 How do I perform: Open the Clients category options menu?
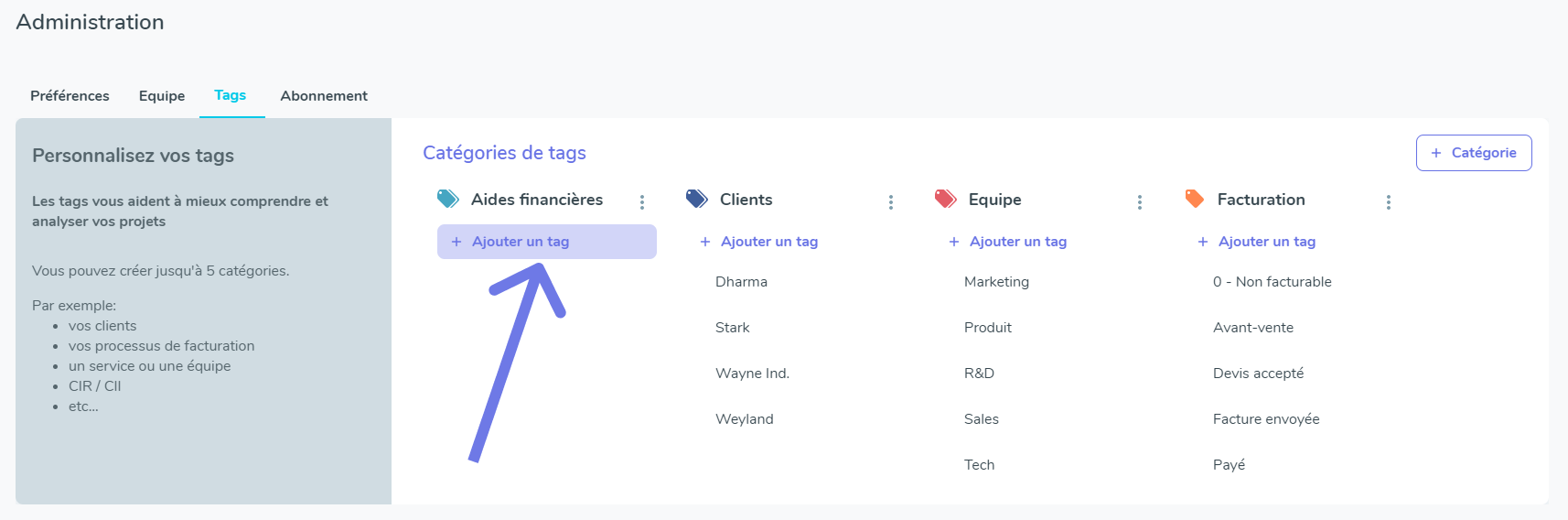click(x=891, y=202)
